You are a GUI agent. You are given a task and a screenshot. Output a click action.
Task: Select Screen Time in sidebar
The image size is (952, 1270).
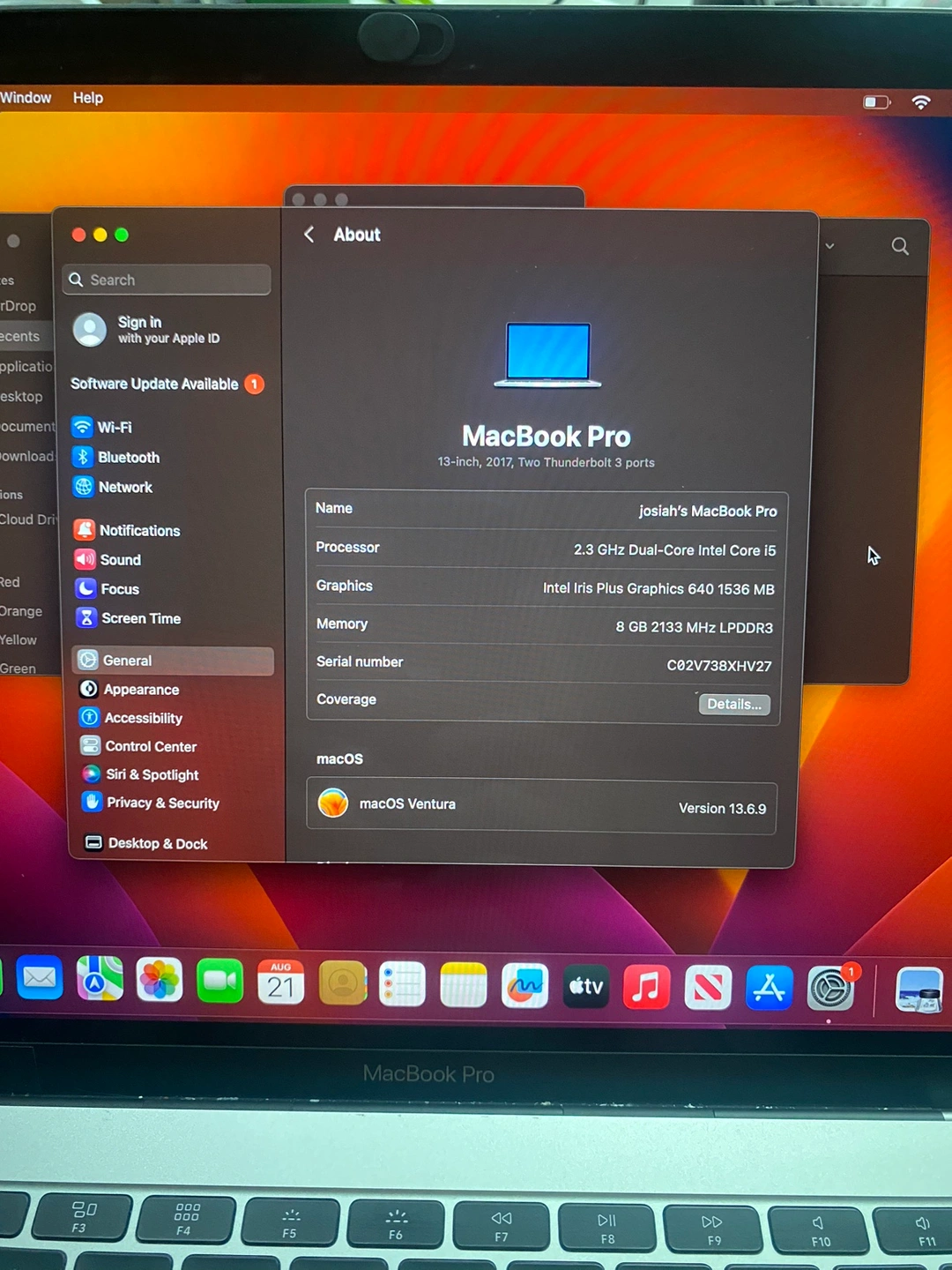click(140, 619)
